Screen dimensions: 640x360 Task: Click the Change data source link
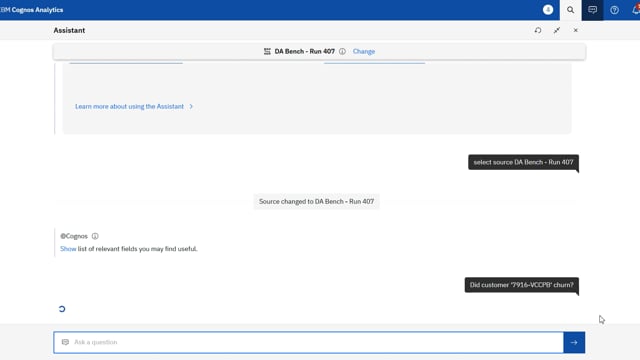pos(364,51)
